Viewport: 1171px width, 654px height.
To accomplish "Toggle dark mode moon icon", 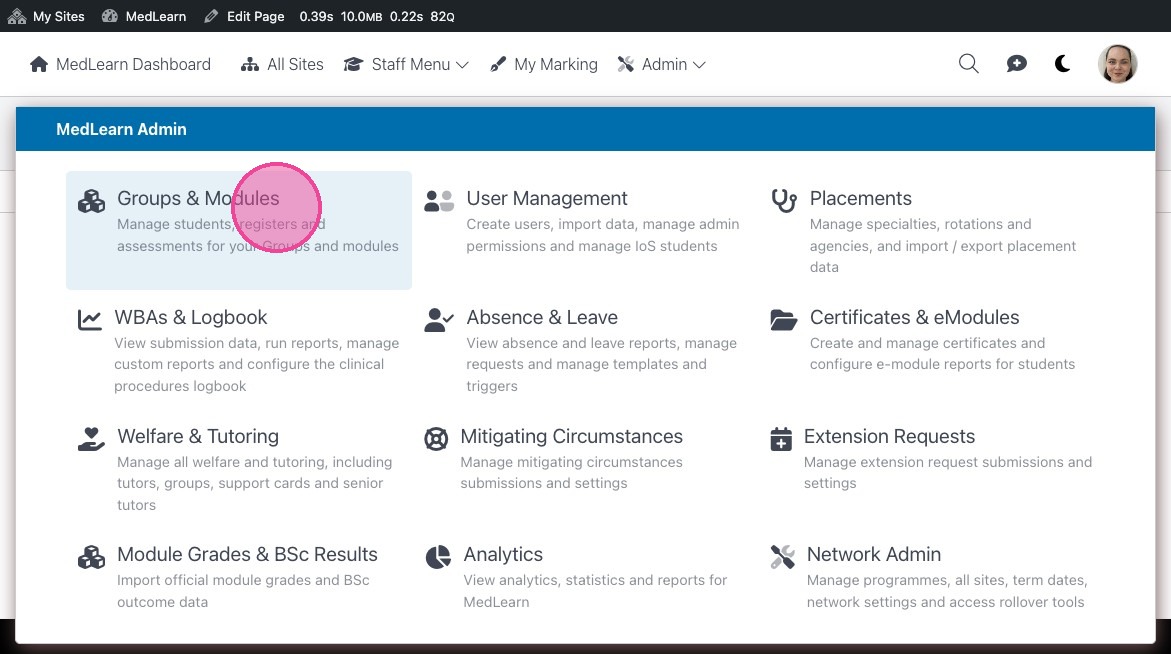I will pos(1063,64).
